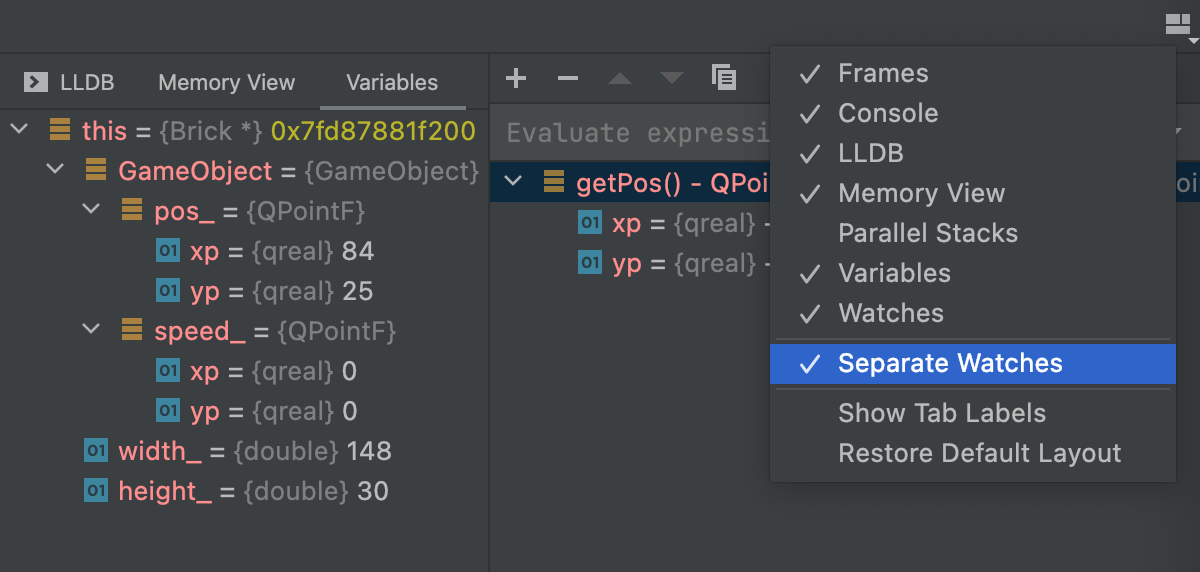Screen dimensions: 1200x572
Task: Select the width_ = {double} 148 row
Action: (x=244, y=451)
